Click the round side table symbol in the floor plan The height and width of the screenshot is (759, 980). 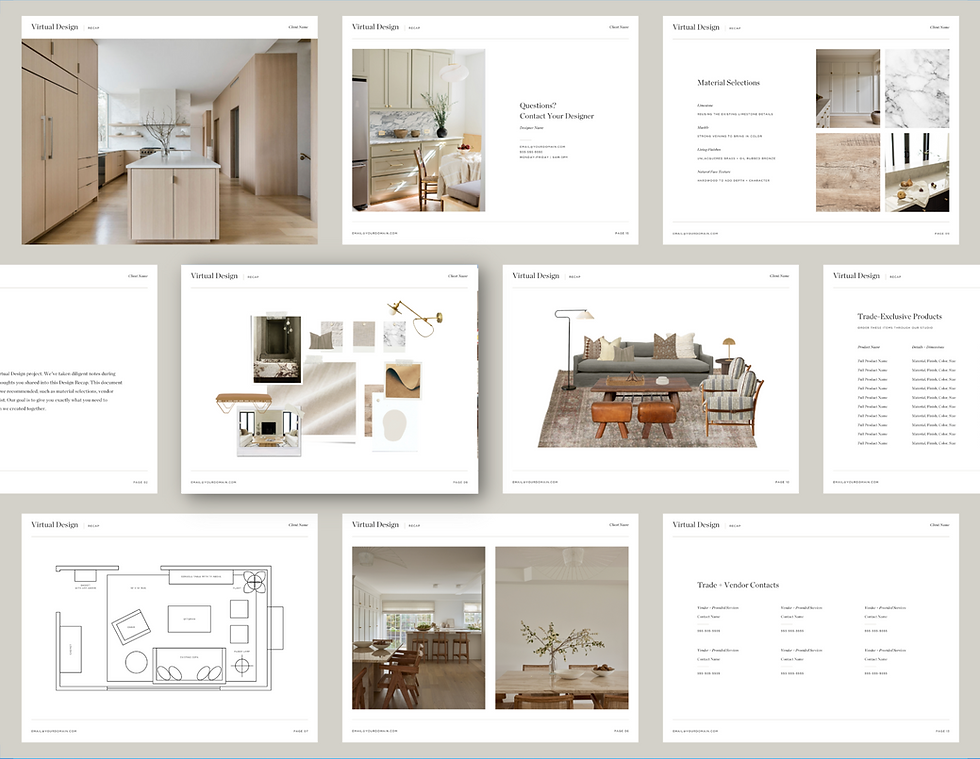pyautogui.click(x=137, y=662)
